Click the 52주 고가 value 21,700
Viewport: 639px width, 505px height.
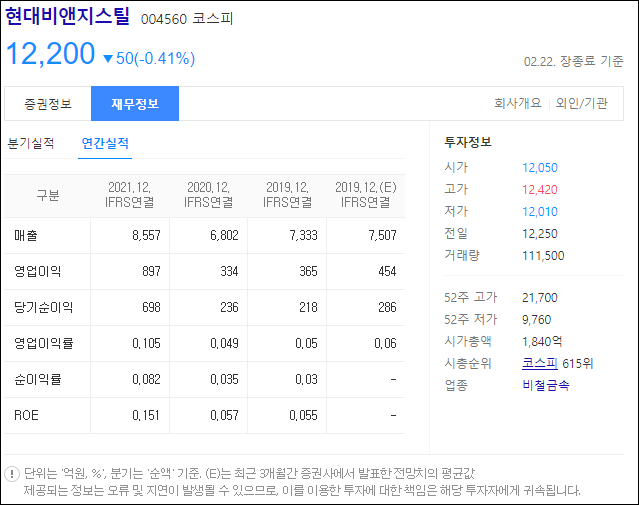coord(540,298)
